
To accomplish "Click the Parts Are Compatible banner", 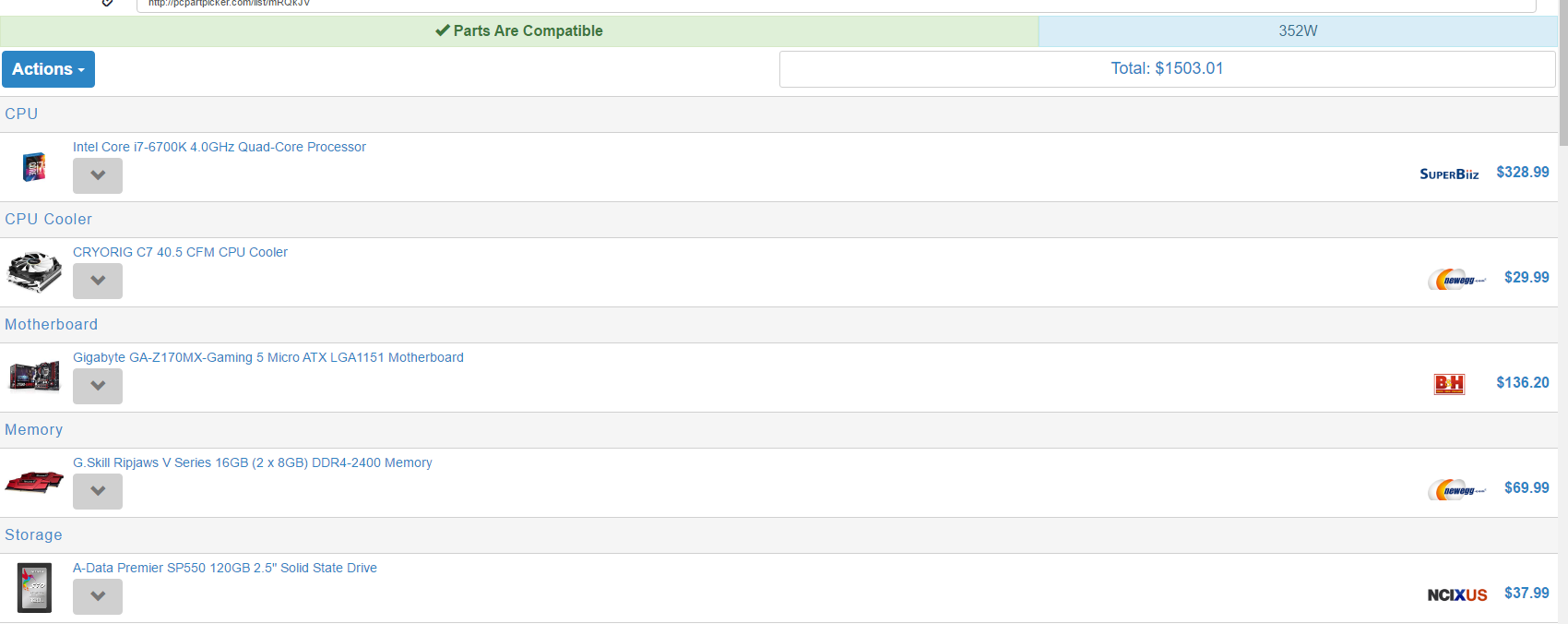I will click(519, 30).
